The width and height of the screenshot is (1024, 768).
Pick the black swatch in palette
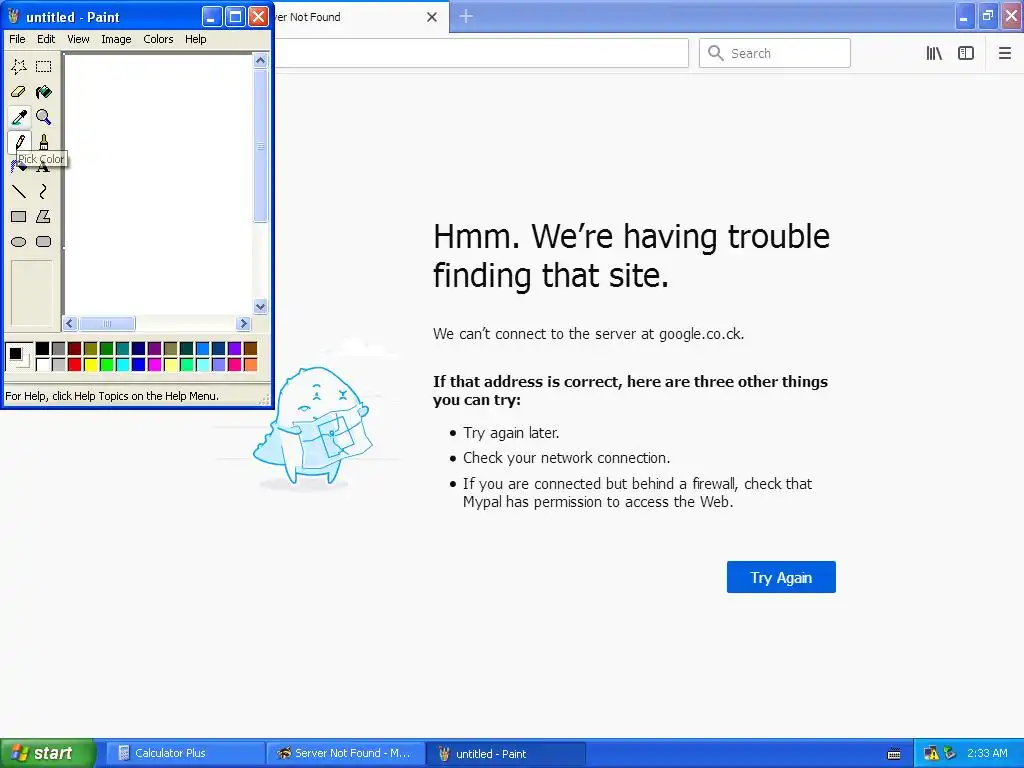coord(42,349)
